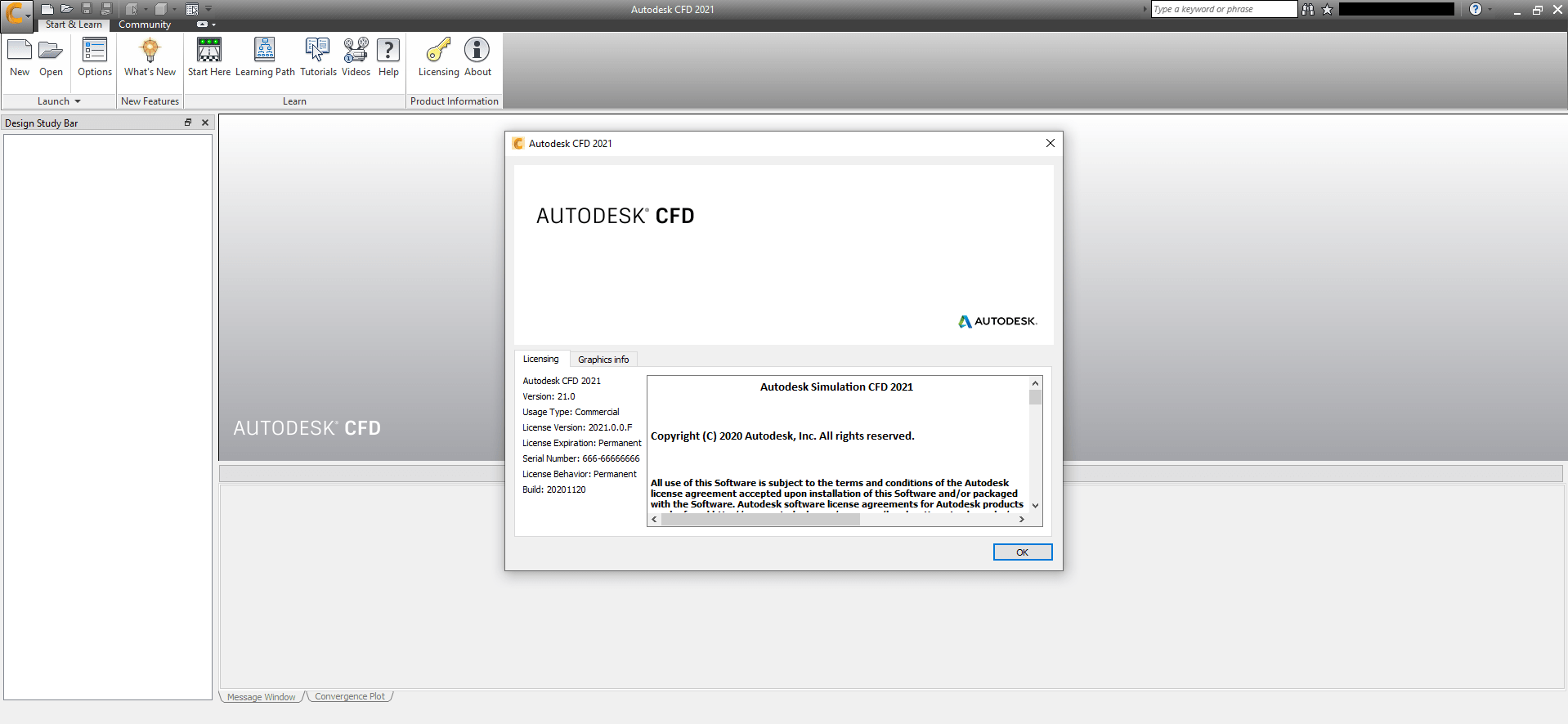Click the horizontal scrollbar thumb in license text

760,520
